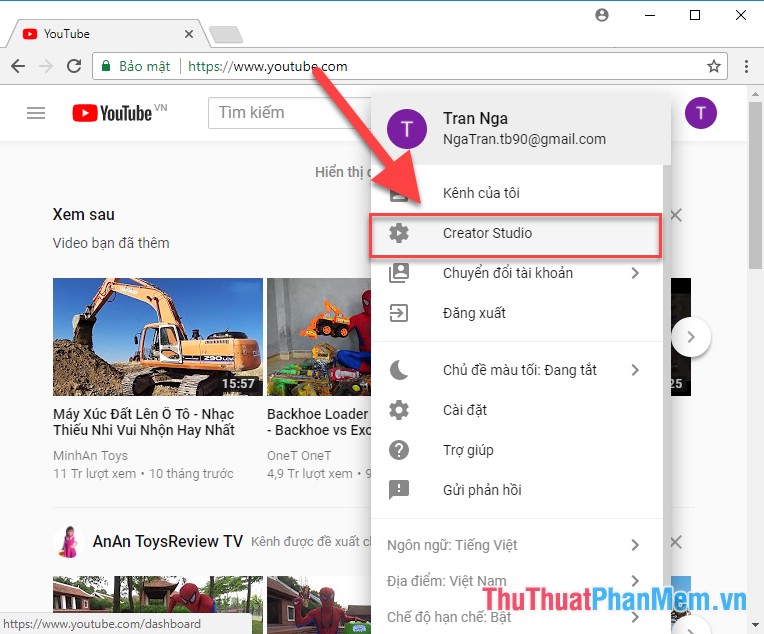Open Trợ giúp help item
The width and height of the screenshot is (764, 634).
pyautogui.click(x=516, y=450)
